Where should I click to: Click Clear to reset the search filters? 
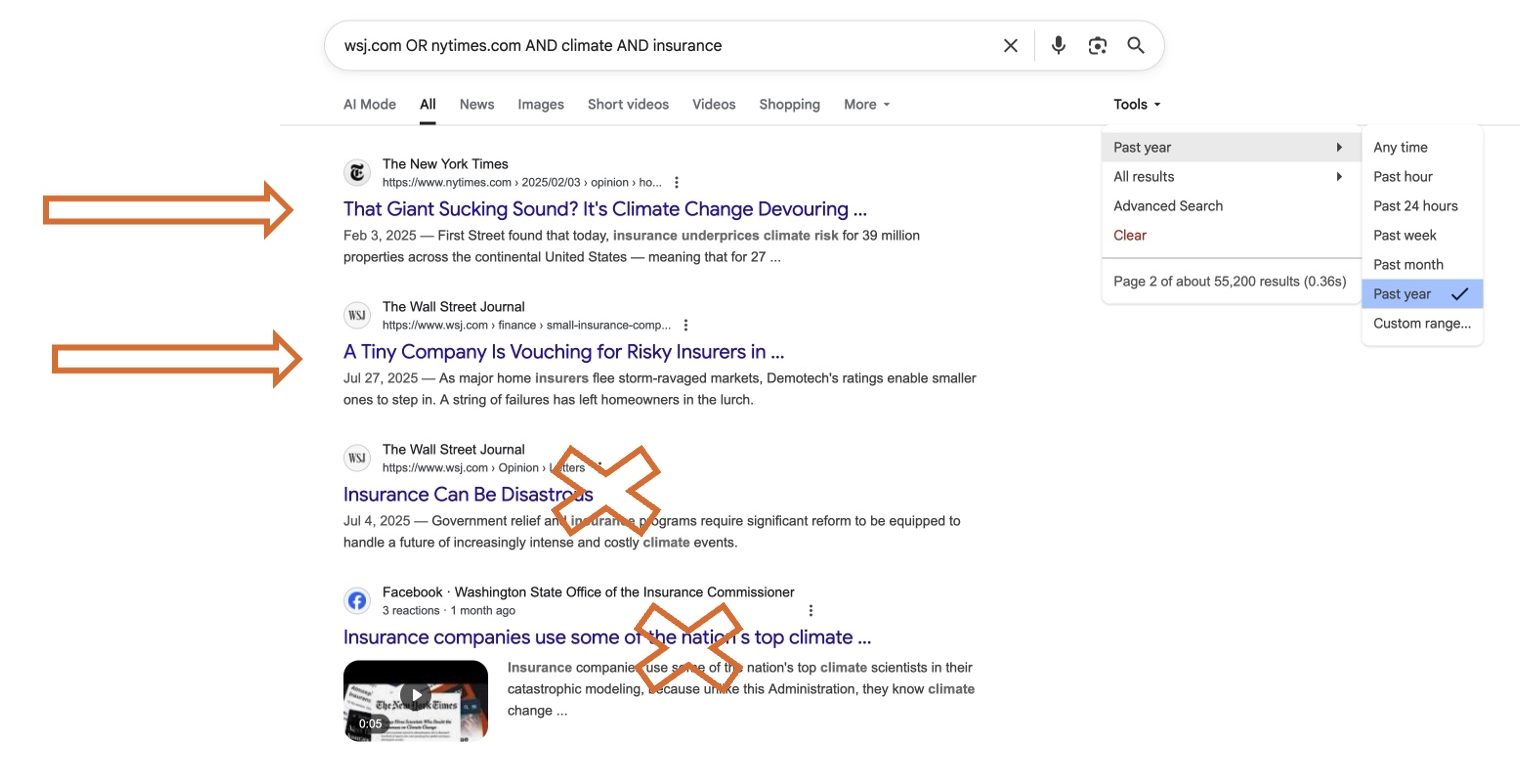pos(1130,235)
